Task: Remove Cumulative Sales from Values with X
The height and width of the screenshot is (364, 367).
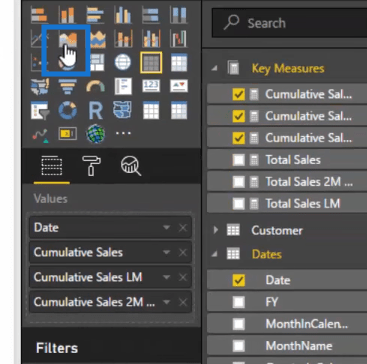Action: coord(183,253)
